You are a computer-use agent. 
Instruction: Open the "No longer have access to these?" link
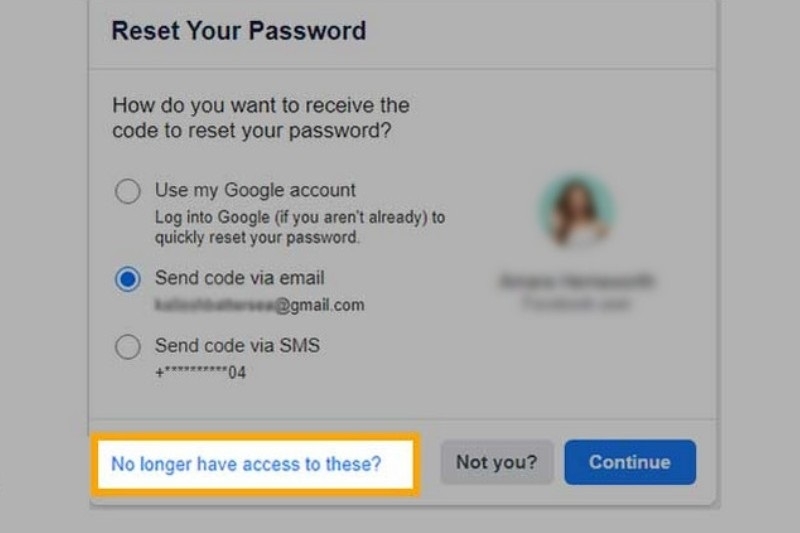(x=246, y=463)
